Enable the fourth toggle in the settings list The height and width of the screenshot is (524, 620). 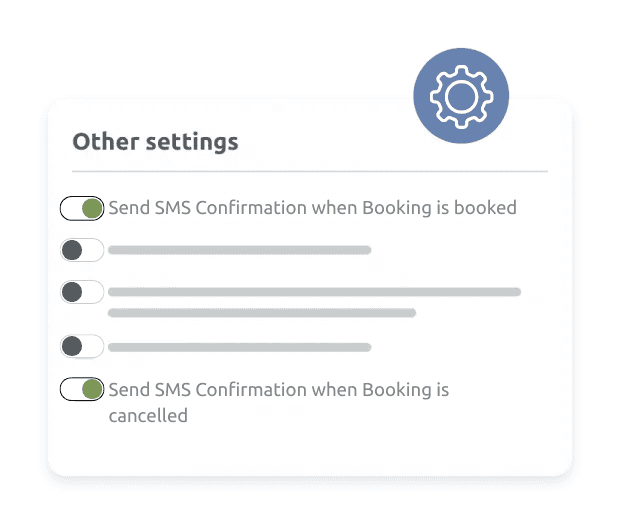[x=82, y=347]
